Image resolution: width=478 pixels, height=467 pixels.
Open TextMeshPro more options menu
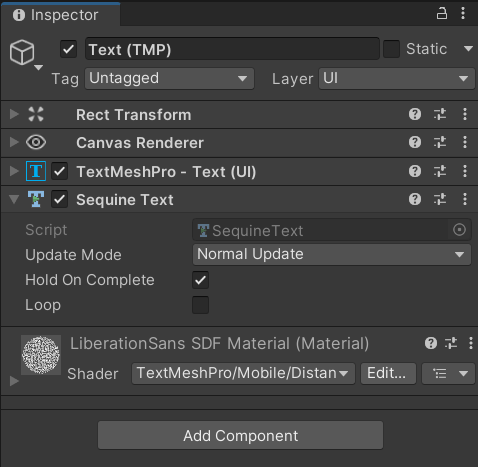pyautogui.click(x=465, y=171)
